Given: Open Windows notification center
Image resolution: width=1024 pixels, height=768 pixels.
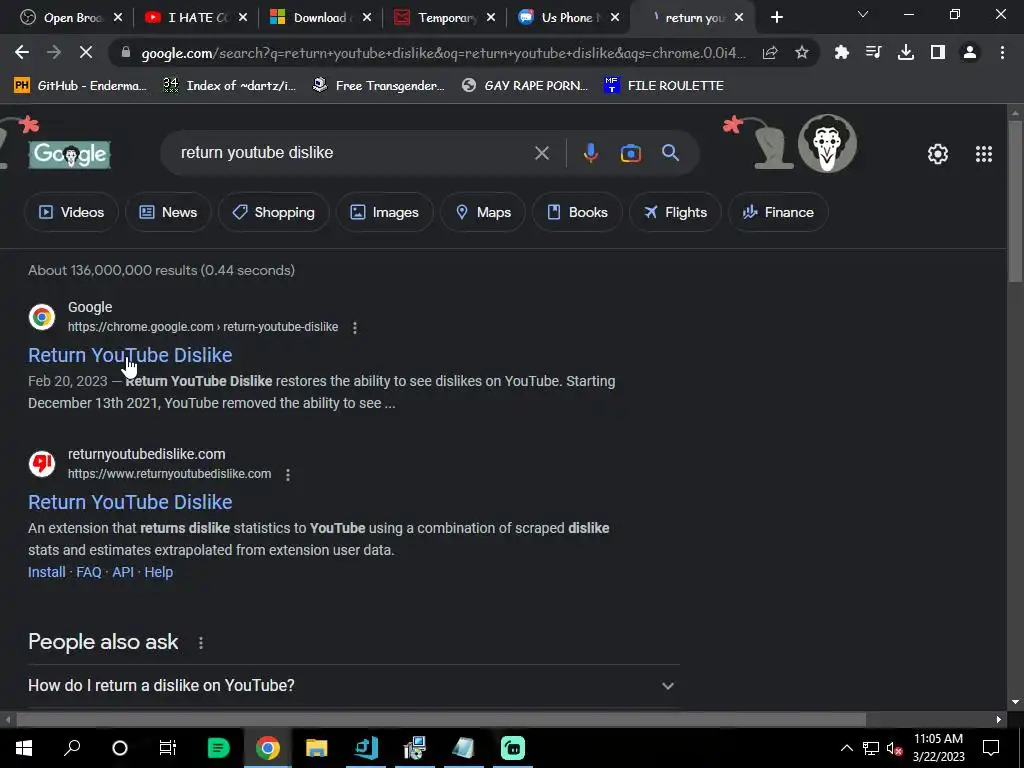Looking at the screenshot, I should [991, 748].
